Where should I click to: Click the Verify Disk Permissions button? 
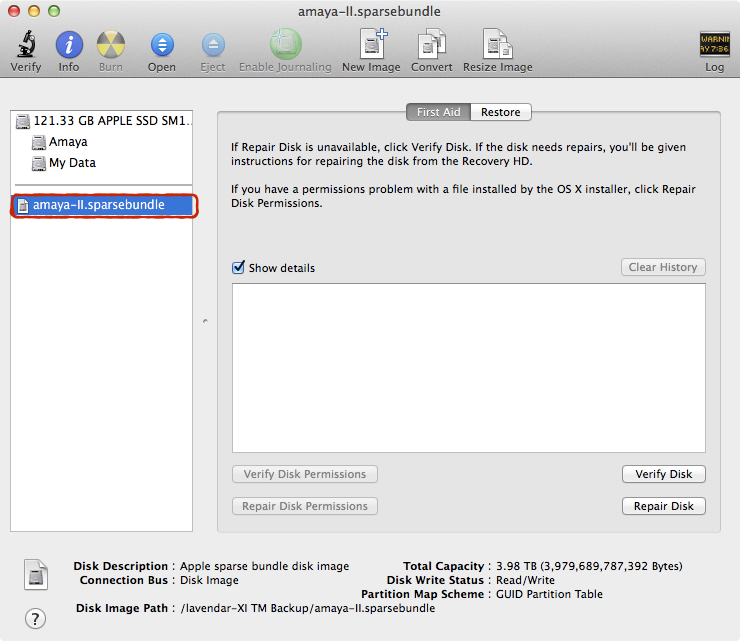[x=305, y=474]
